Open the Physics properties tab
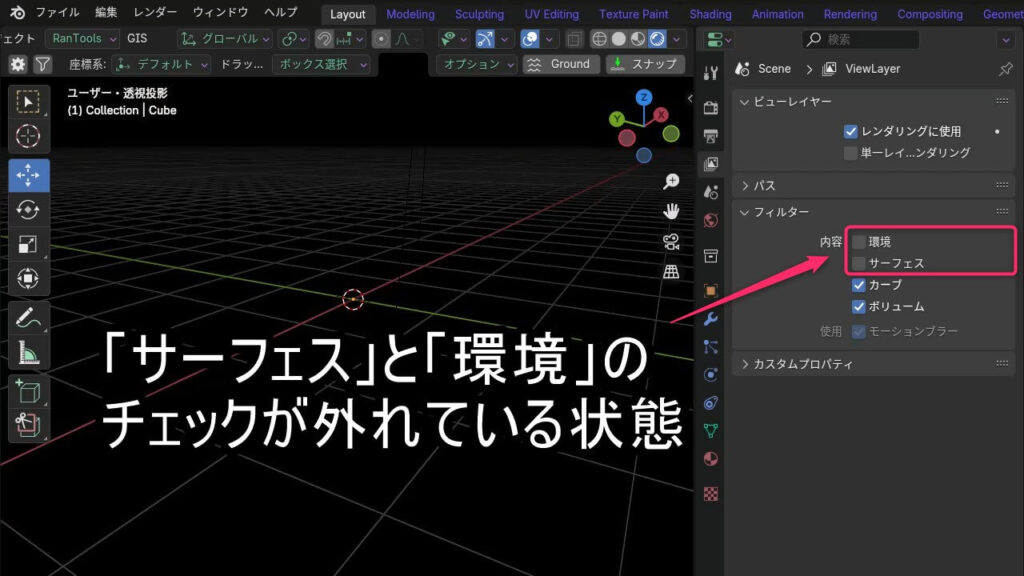The width and height of the screenshot is (1024, 576). [711, 375]
